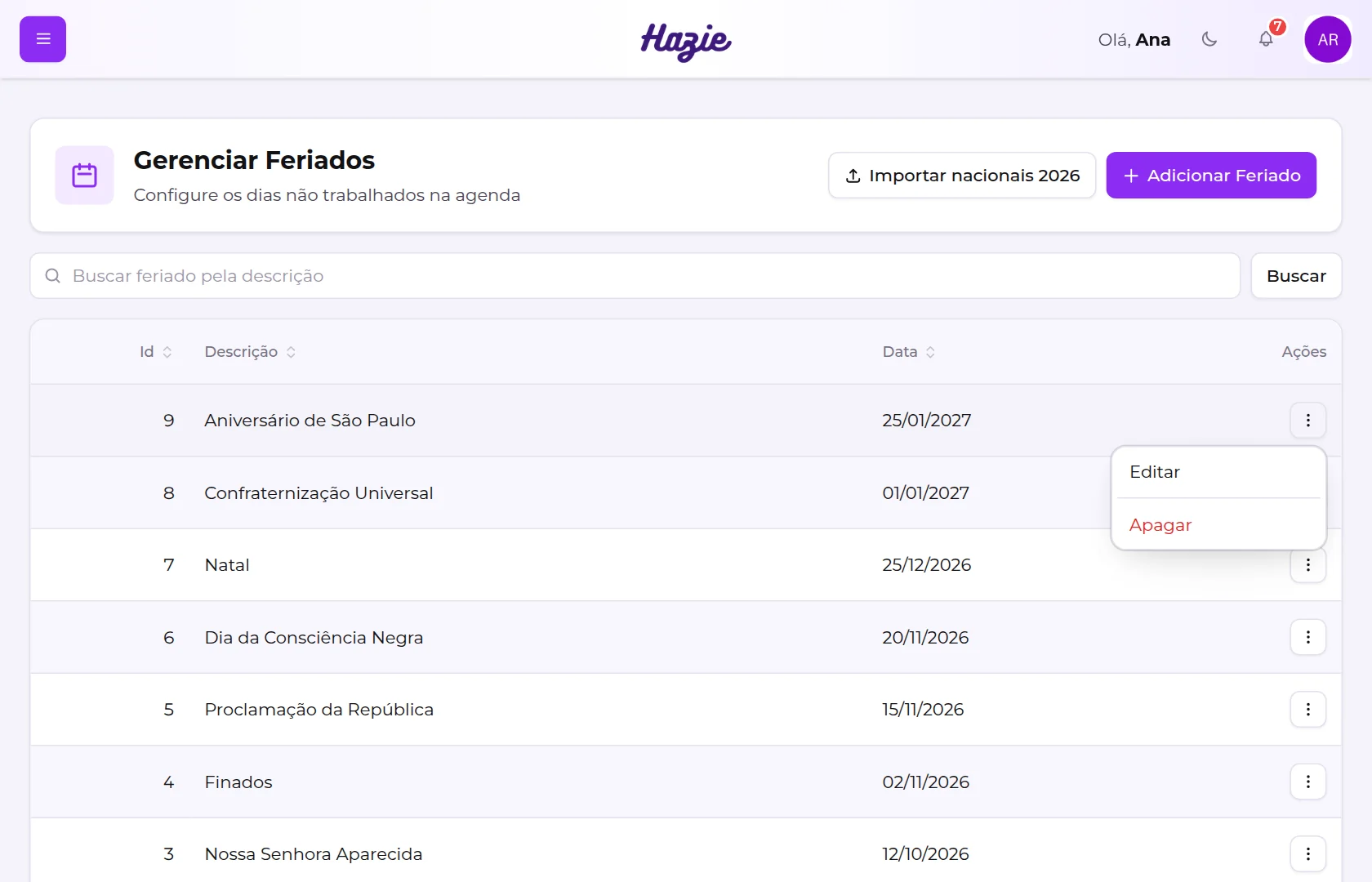The image size is (1372, 882).
Task: Click the magnifier icon in search field
Action: [53, 276]
